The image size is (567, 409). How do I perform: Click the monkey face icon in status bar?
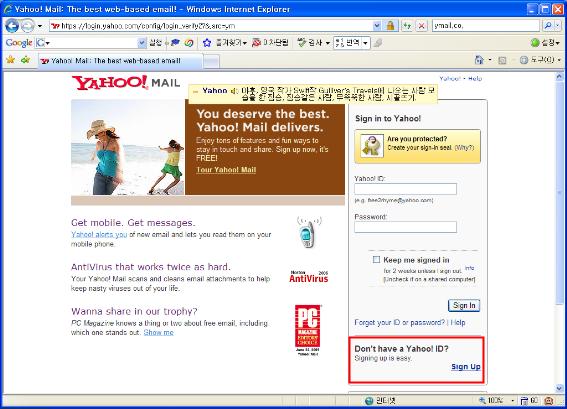pos(549,400)
